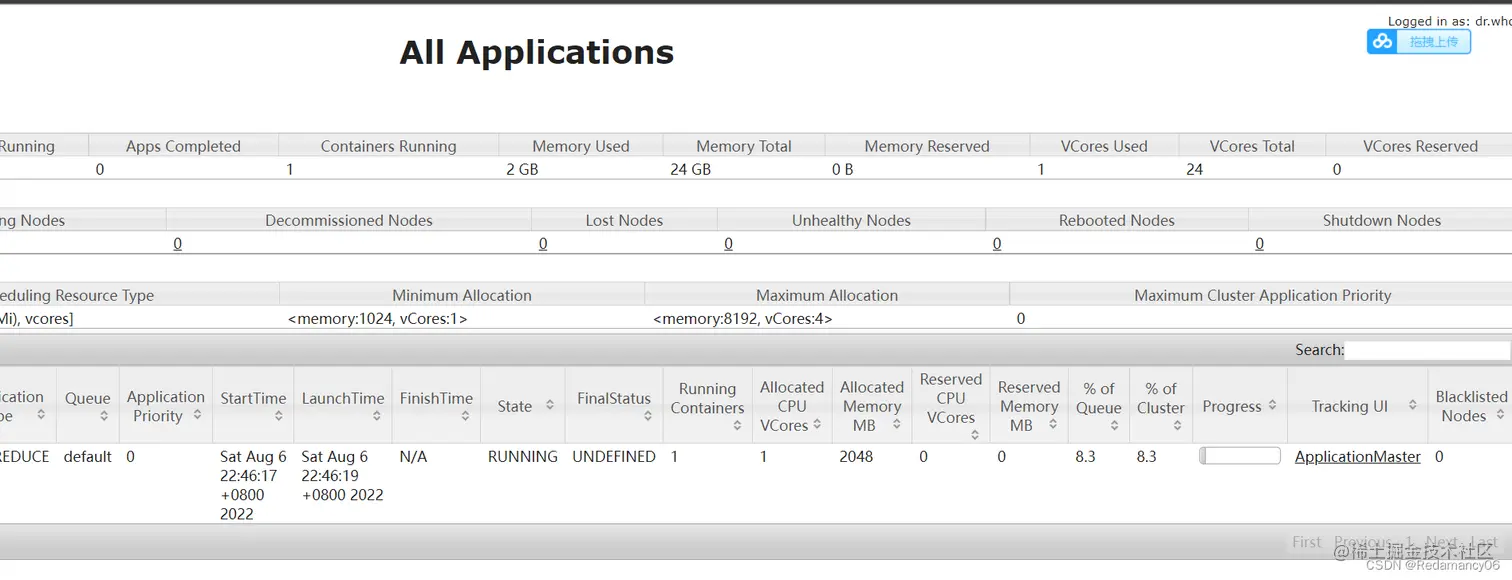Click the Containers Running header
Viewport: 1512px width, 580px height.
pyautogui.click(x=388, y=146)
